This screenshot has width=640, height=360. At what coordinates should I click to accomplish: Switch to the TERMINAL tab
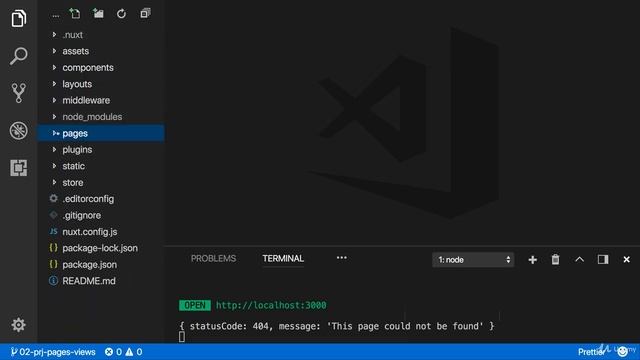coord(283,258)
